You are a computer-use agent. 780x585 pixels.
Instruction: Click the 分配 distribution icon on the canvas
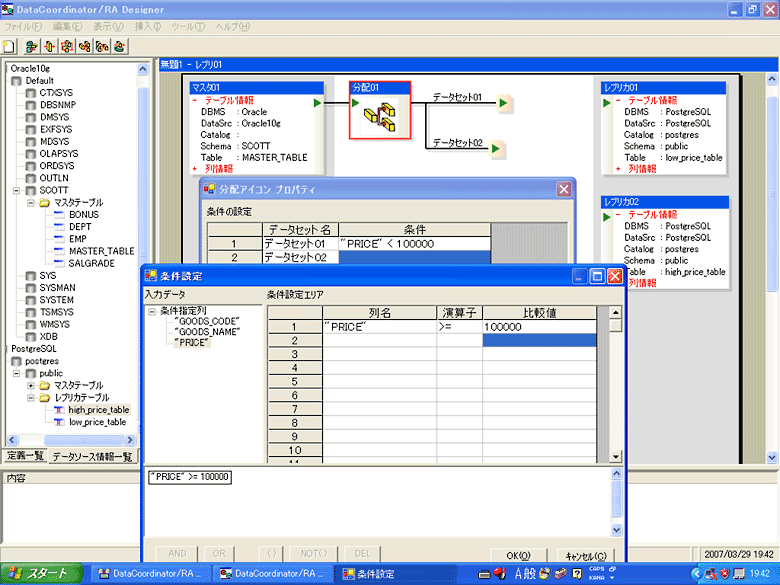click(x=379, y=117)
